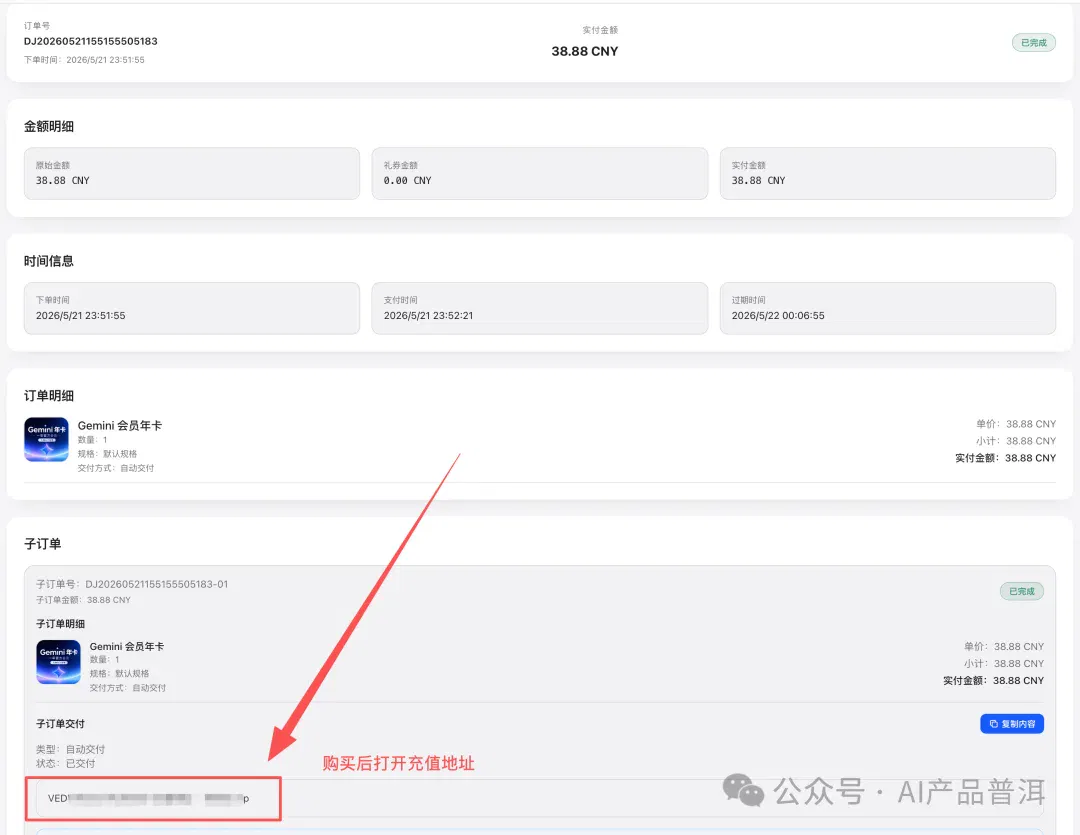Viewport: 1080px width, 835px height.
Task: Click the 金额明细 section heading
Action: 49,126
